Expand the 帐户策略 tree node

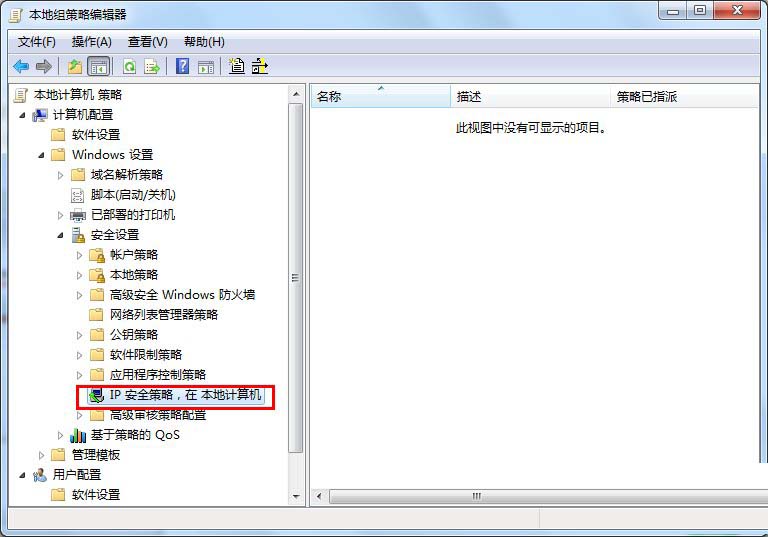pyautogui.click(x=79, y=255)
